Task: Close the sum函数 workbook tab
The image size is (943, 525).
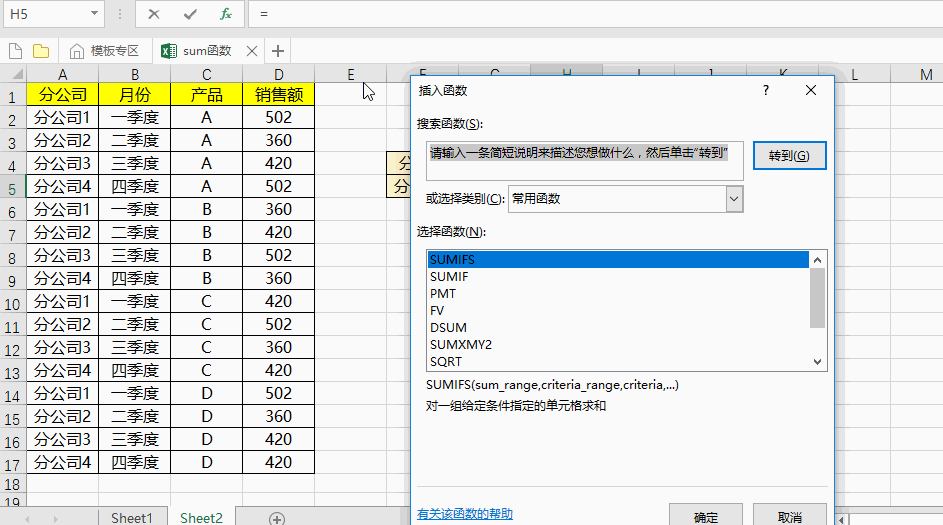Action: coord(251,51)
